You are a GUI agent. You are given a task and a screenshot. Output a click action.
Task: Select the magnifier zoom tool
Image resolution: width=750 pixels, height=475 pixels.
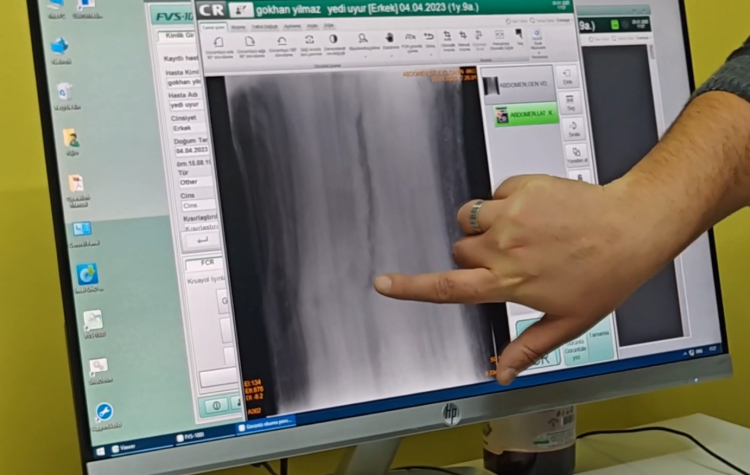[x=364, y=38]
